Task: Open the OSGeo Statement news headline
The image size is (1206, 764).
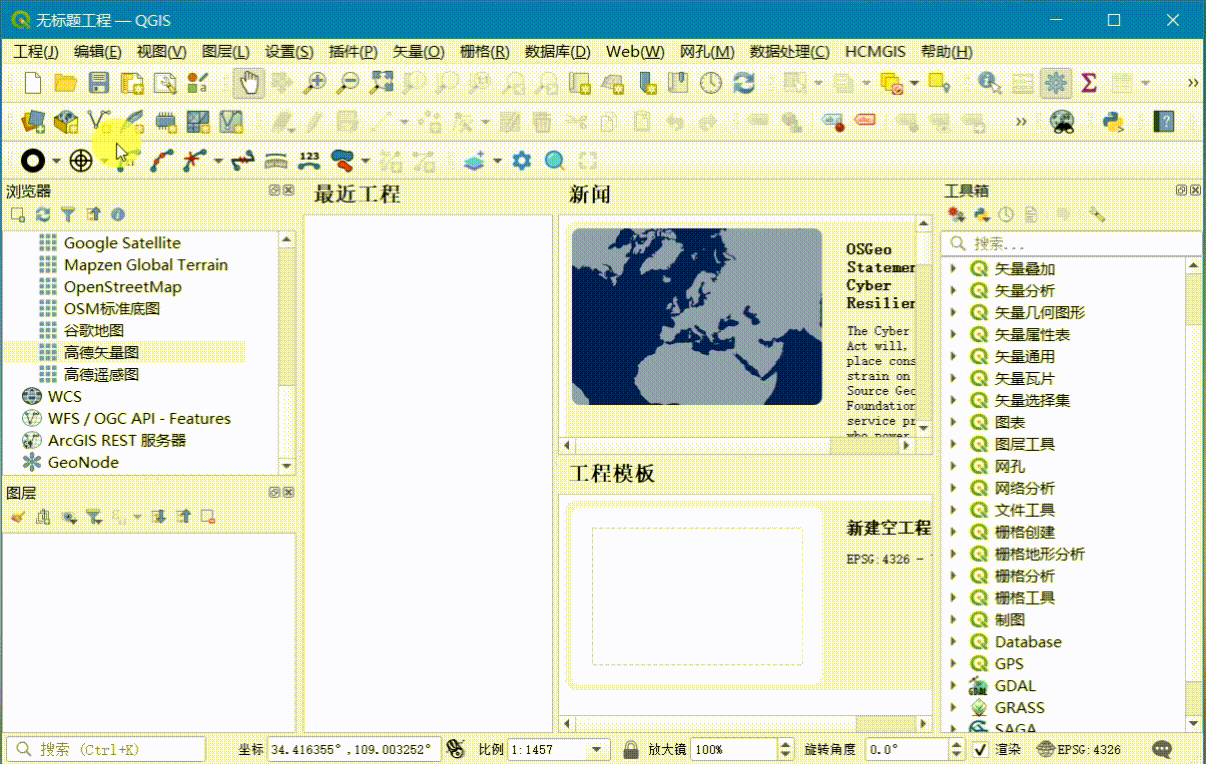Action: point(880,276)
